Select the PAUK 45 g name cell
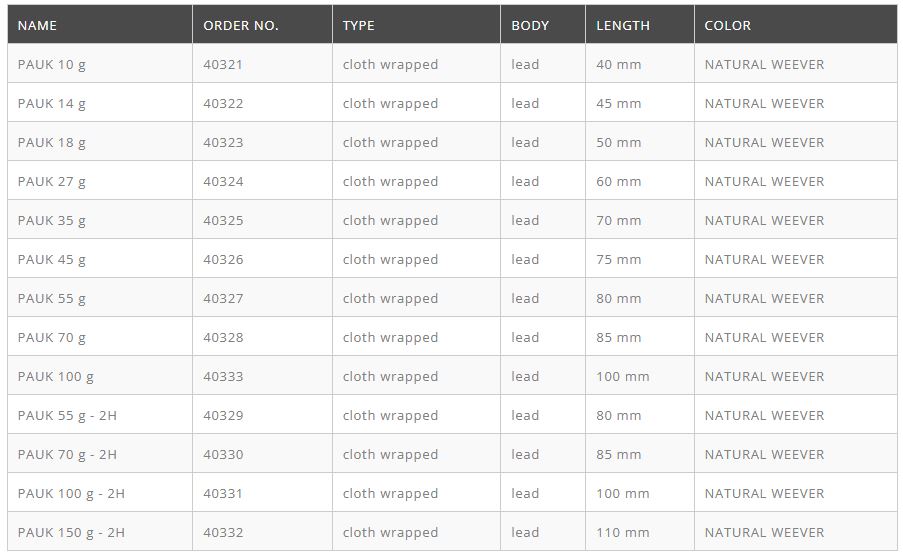Image resolution: width=903 pixels, height=556 pixels. pos(52,259)
